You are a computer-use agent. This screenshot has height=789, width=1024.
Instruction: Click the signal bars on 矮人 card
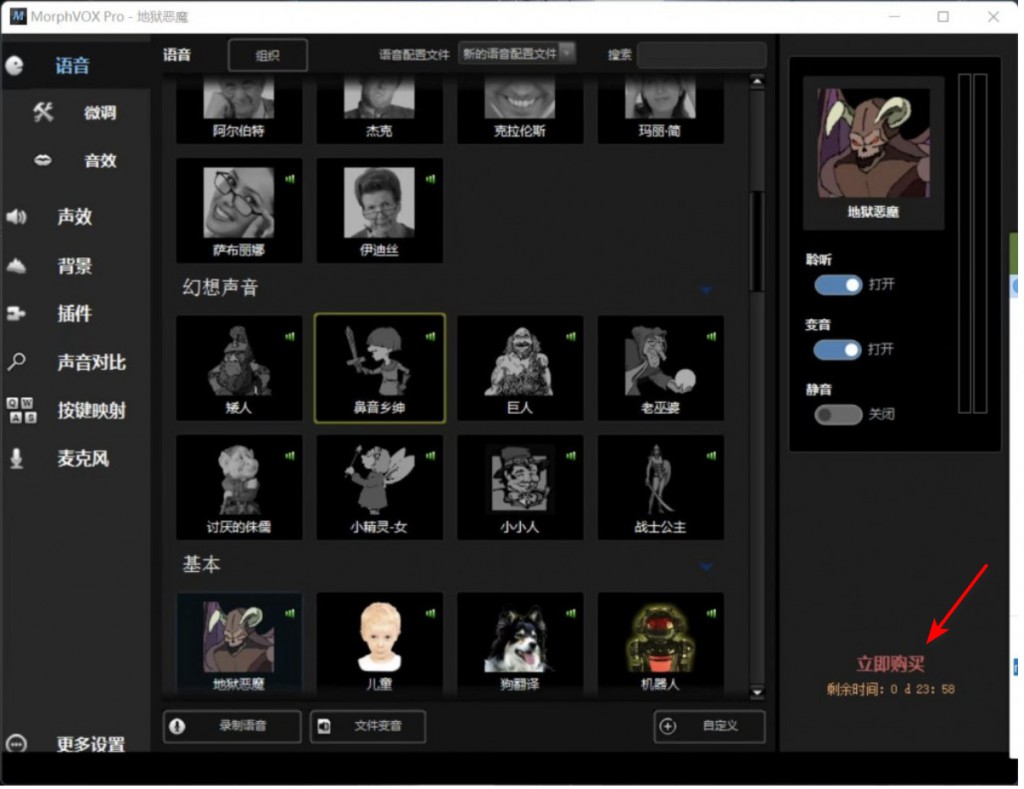pyautogui.click(x=289, y=336)
